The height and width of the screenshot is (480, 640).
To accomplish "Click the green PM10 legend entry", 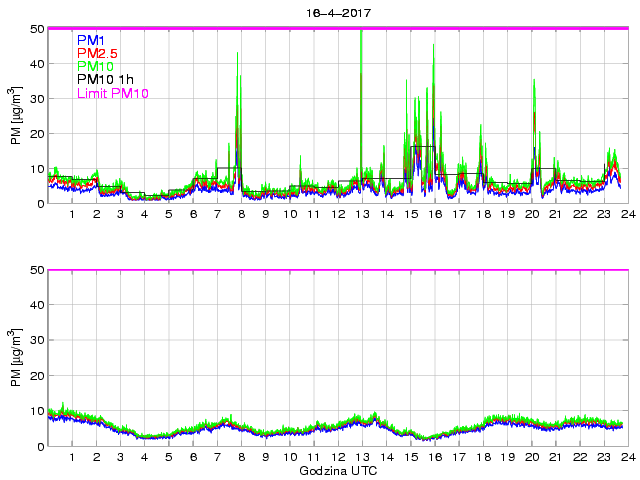I will click(x=95, y=67).
